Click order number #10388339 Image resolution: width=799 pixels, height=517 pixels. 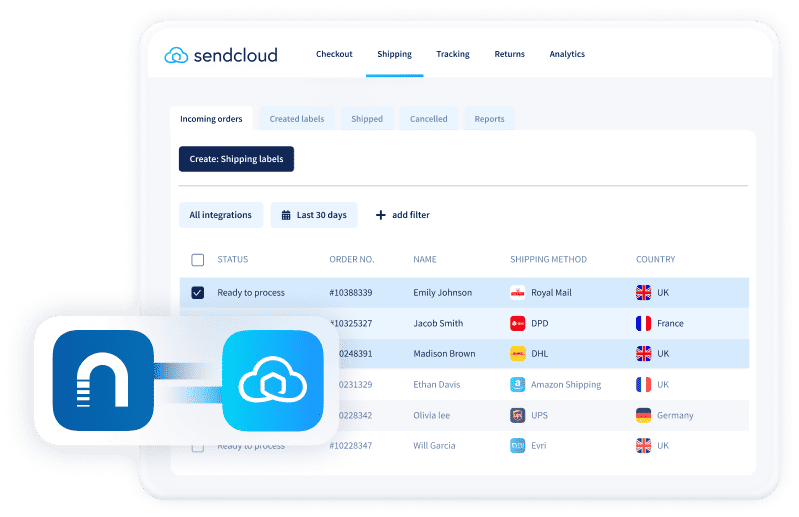tap(351, 292)
